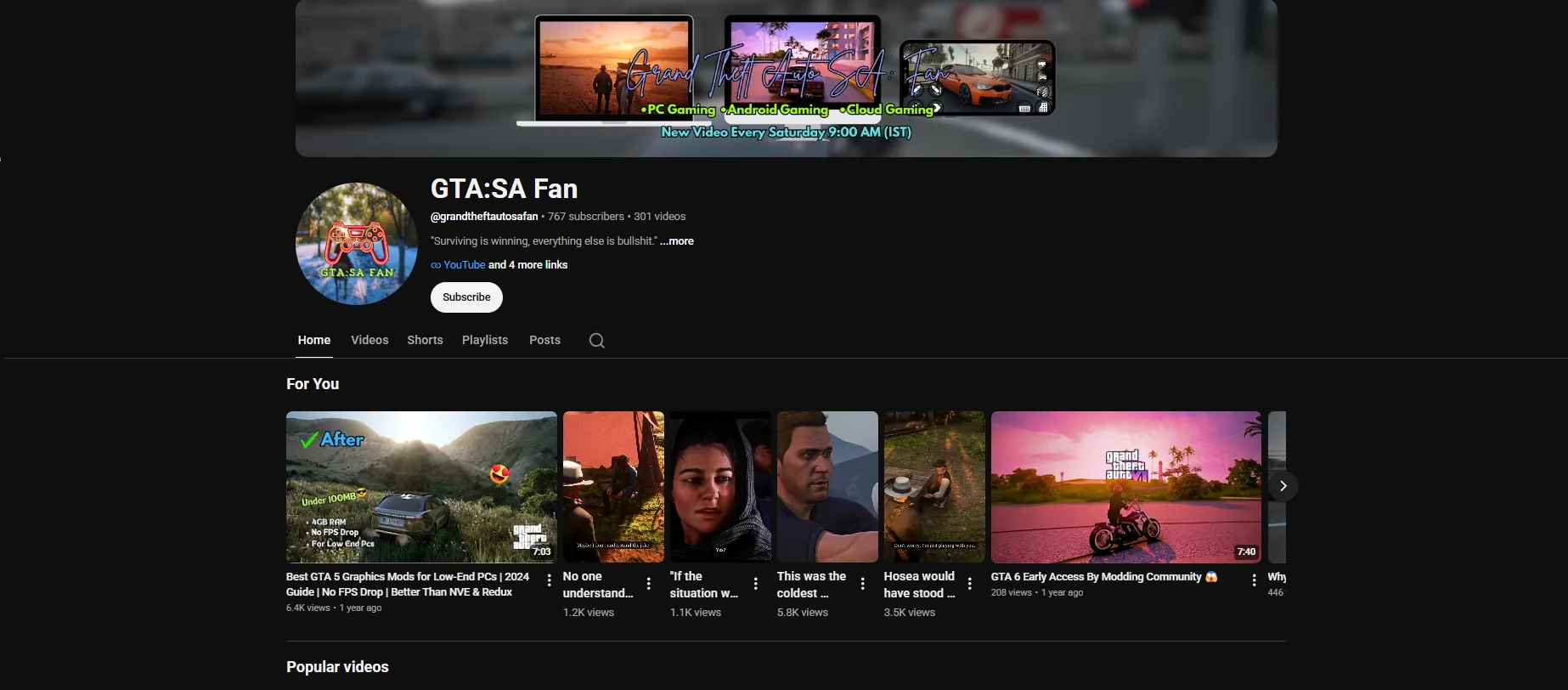Click the channel banner image
This screenshot has height=690, width=1568.
pyautogui.click(x=787, y=78)
